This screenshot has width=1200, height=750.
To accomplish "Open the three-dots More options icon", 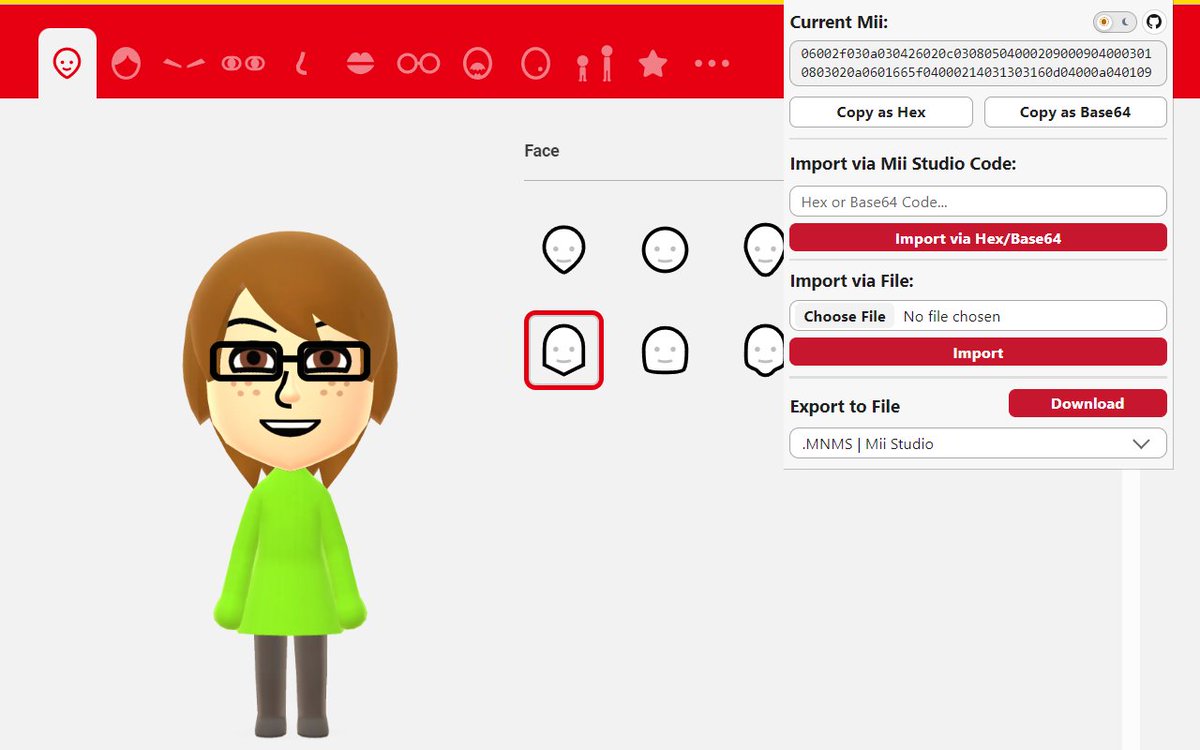I will coord(712,64).
